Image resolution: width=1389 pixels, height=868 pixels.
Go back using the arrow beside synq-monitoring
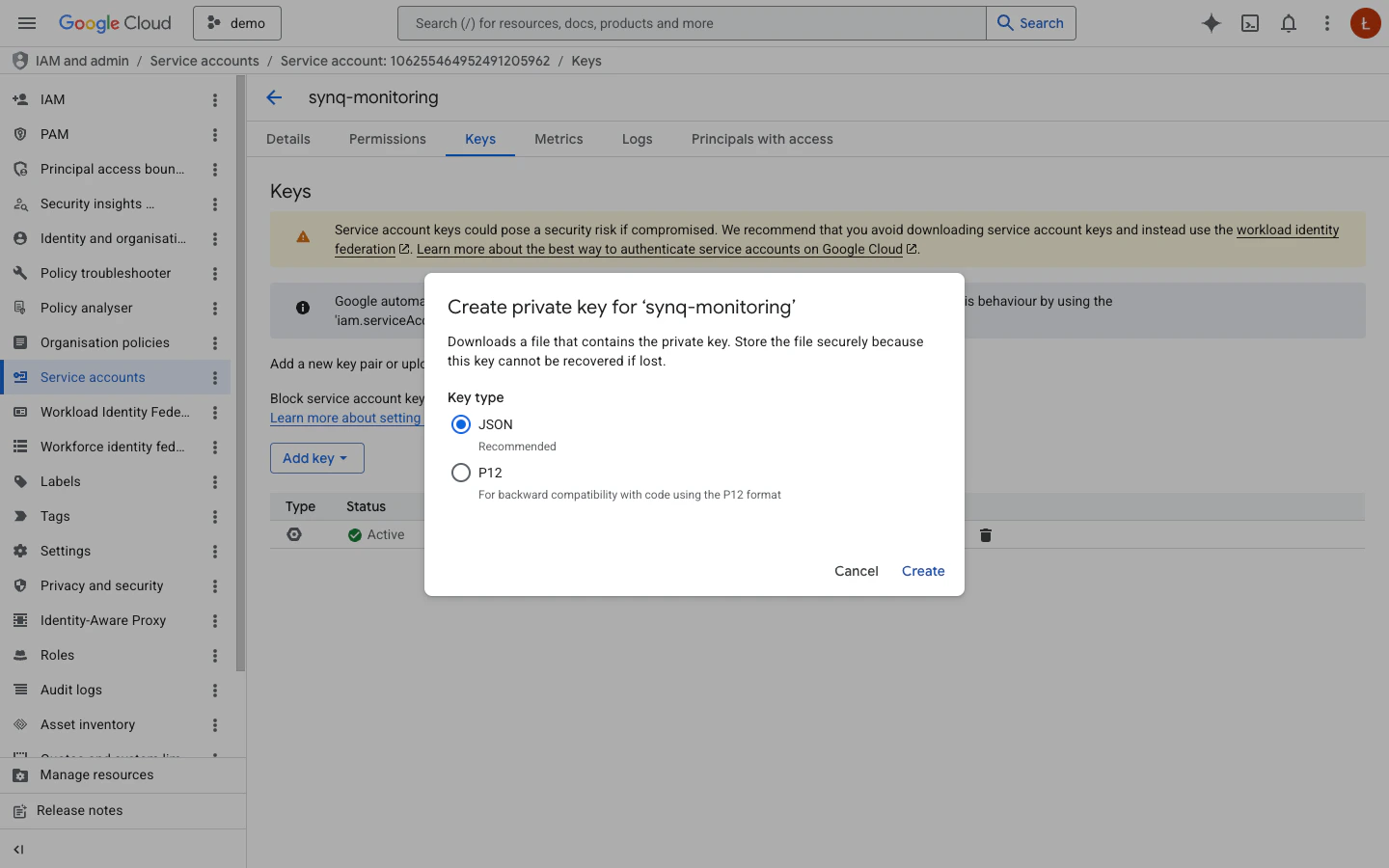point(274,97)
